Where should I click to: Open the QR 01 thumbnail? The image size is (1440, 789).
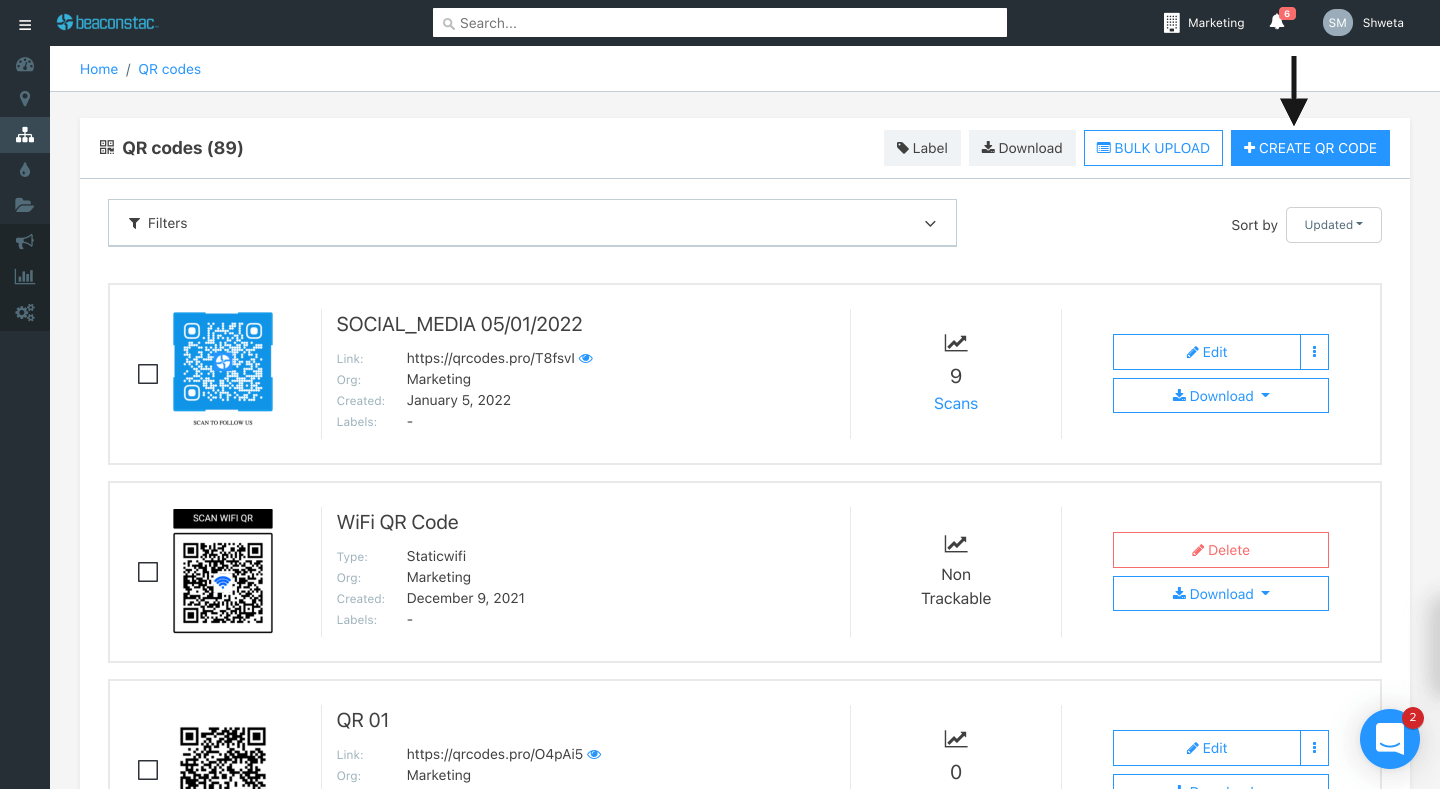pyautogui.click(x=223, y=757)
